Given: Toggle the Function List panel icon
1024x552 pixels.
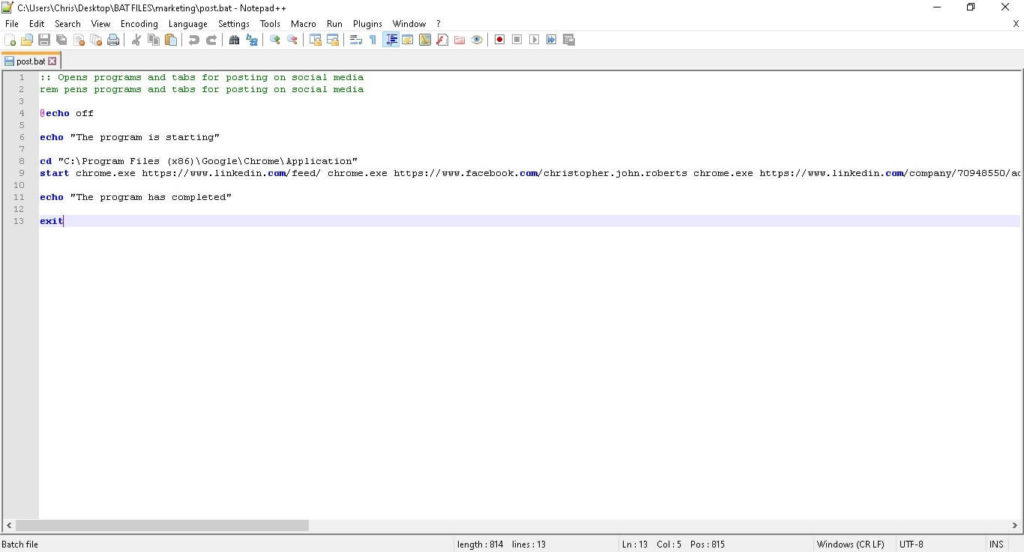Looking at the screenshot, I should coord(442,40).
